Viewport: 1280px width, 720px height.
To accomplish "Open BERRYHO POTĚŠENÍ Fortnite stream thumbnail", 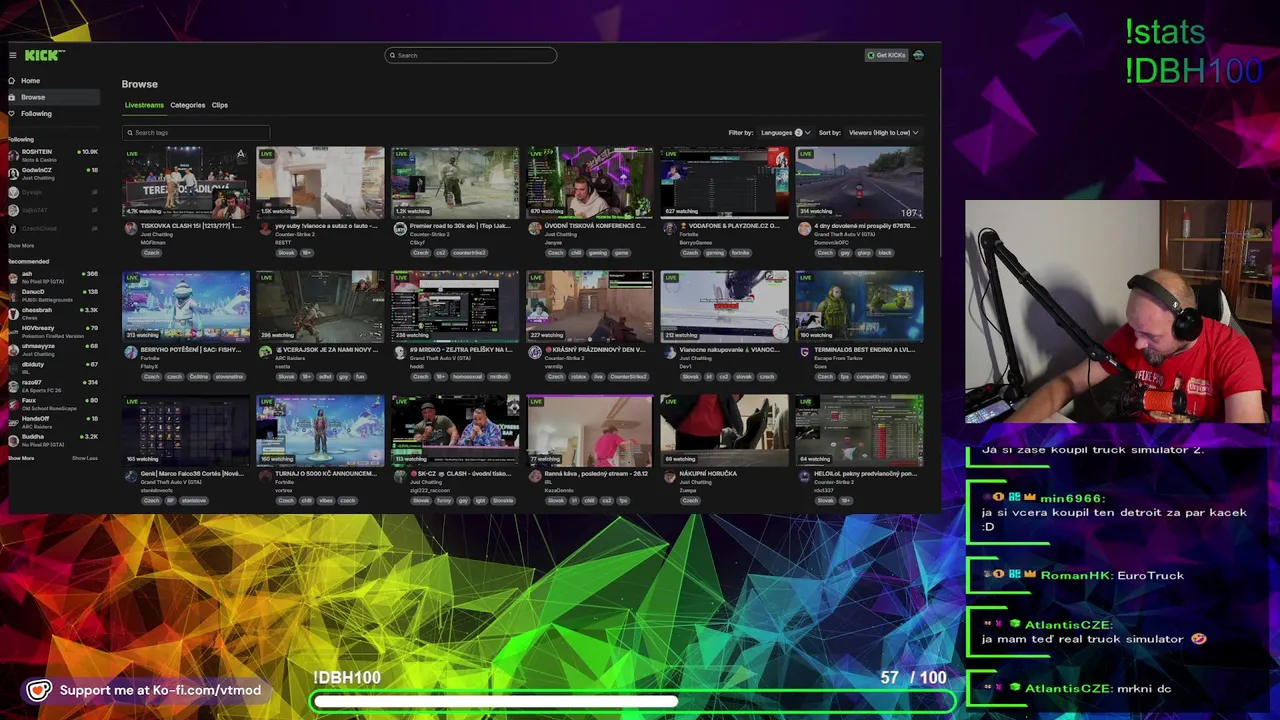I will click(x=186, y=306).
